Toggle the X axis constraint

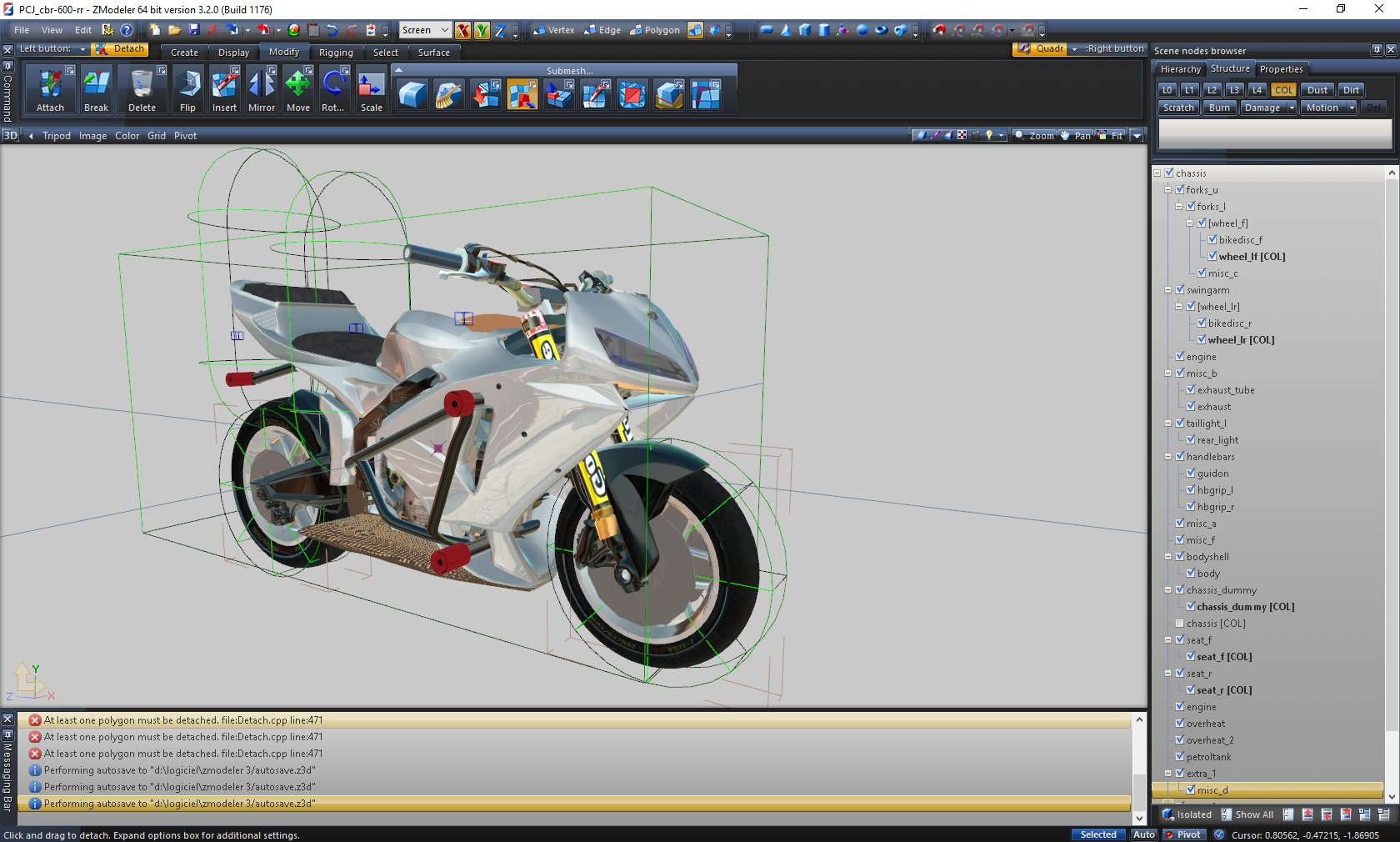462,31
